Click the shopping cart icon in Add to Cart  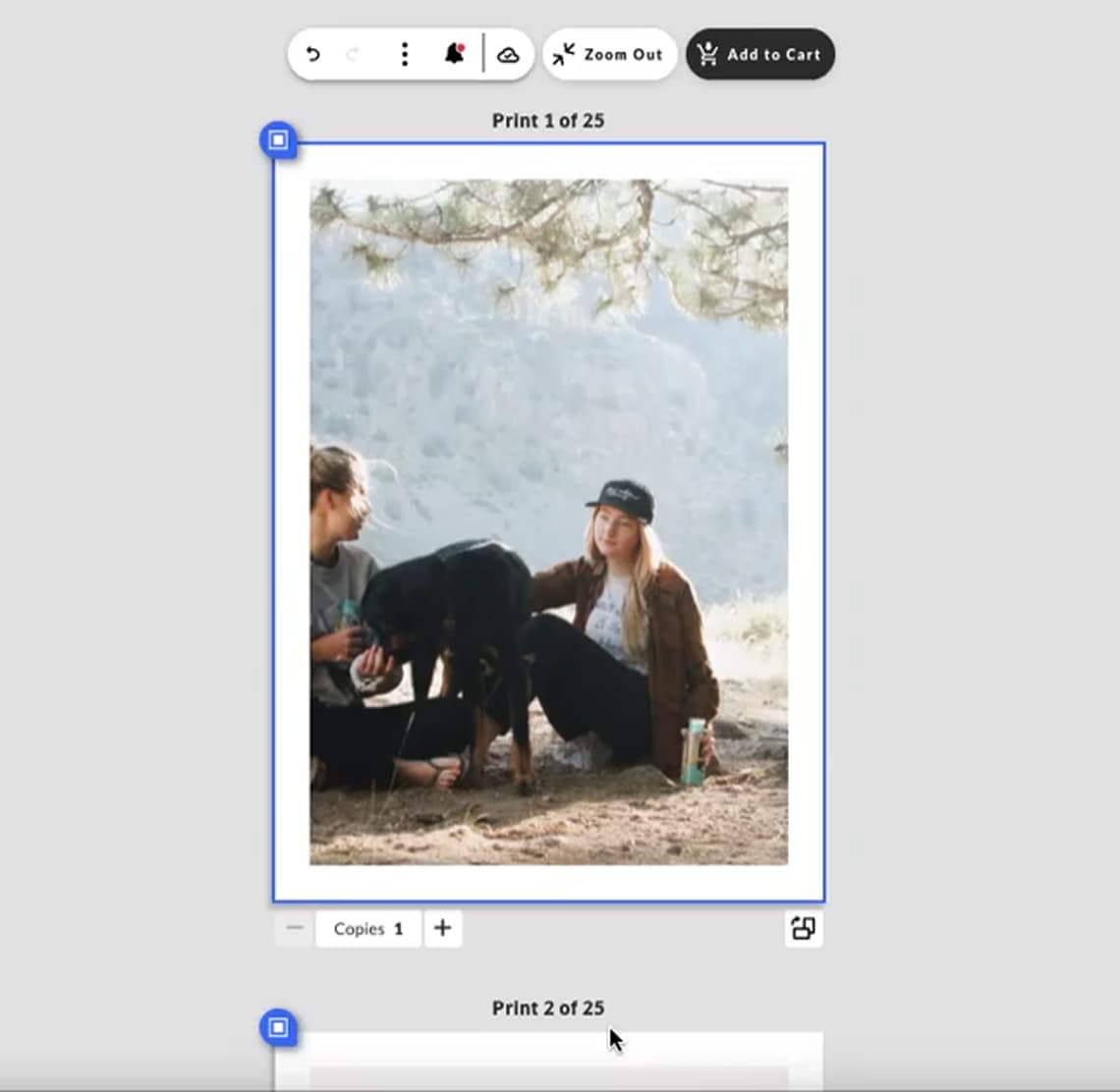707,55
